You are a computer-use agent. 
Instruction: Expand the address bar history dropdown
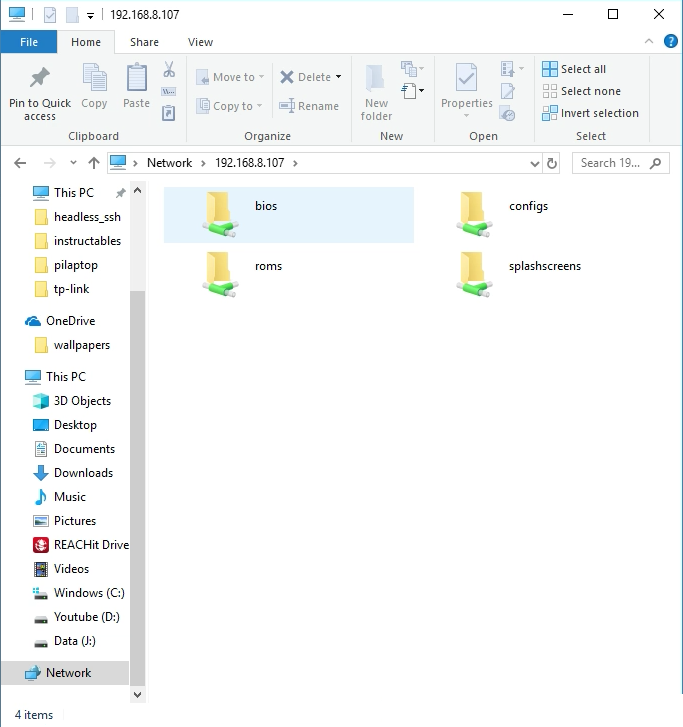(535, 163)
